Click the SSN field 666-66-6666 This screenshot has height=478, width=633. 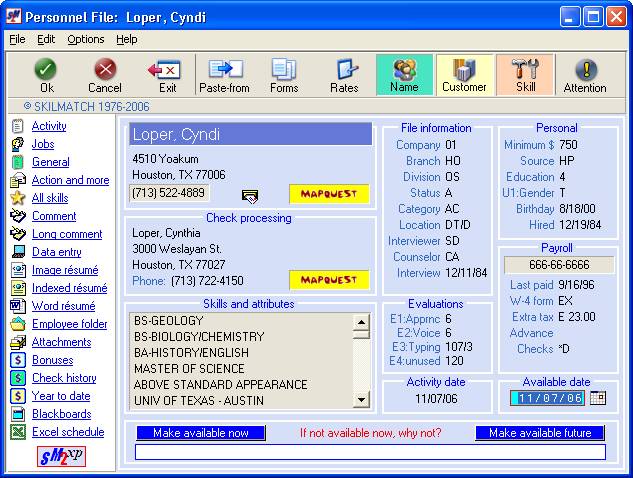click(x=559, y=265)
